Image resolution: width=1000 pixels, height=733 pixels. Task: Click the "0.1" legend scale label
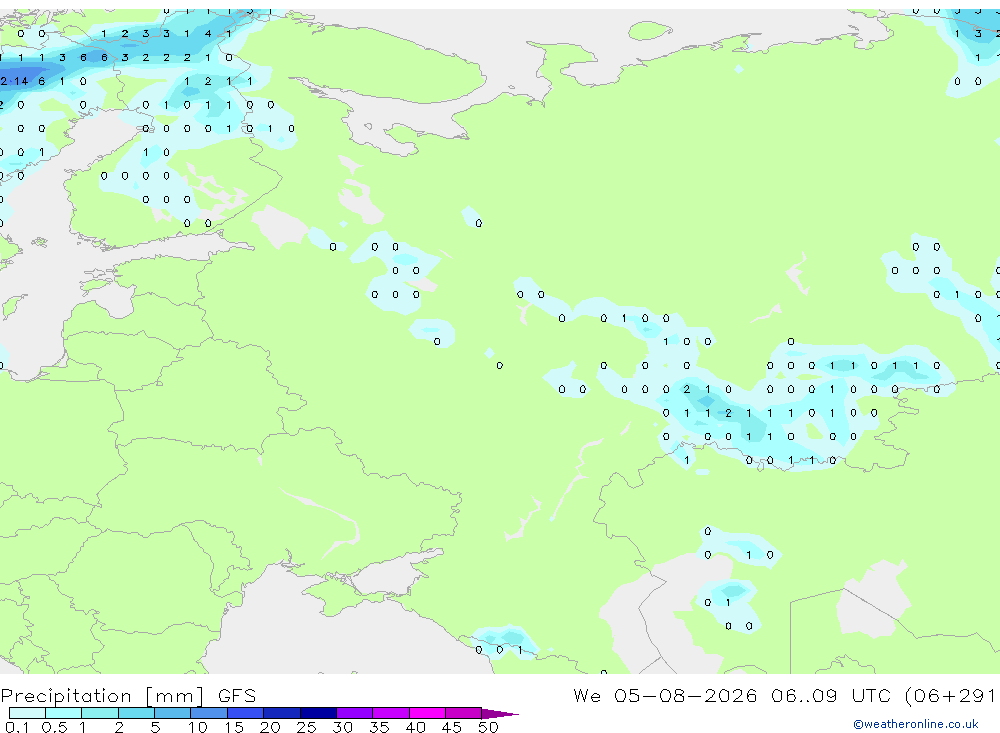(17, 727)
